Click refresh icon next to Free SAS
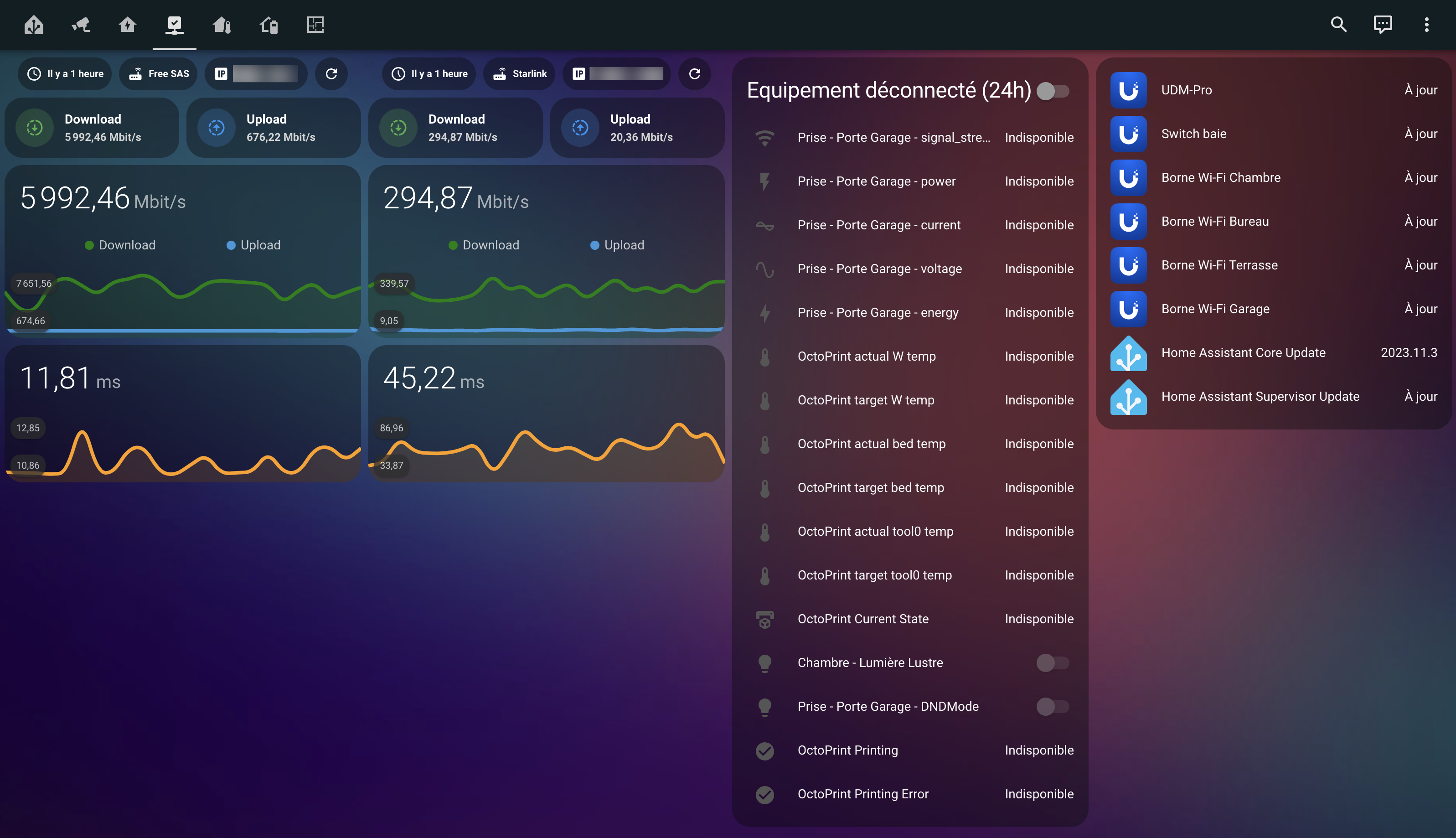 coord(331,74)
